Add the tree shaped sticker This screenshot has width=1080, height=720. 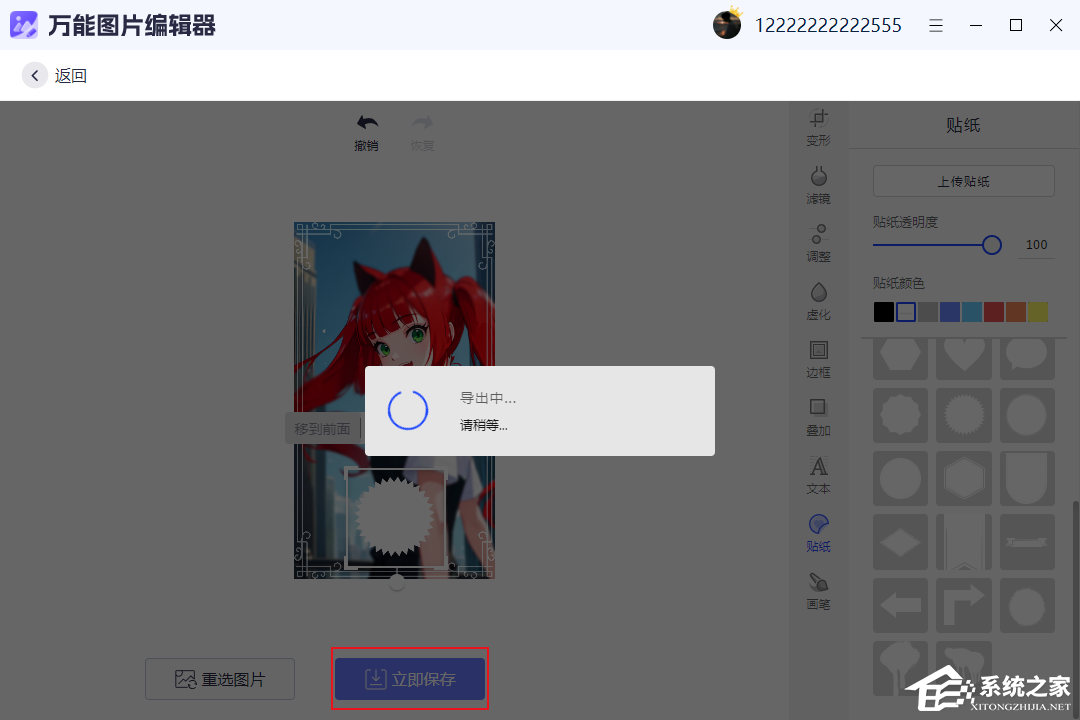(900, 668)
